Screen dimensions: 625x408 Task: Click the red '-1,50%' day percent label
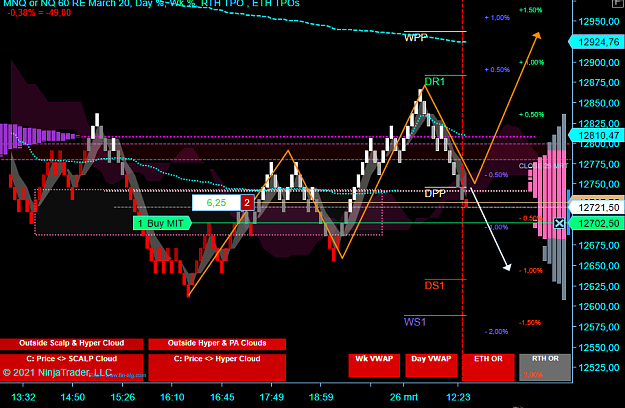click(x=530, y=323)
